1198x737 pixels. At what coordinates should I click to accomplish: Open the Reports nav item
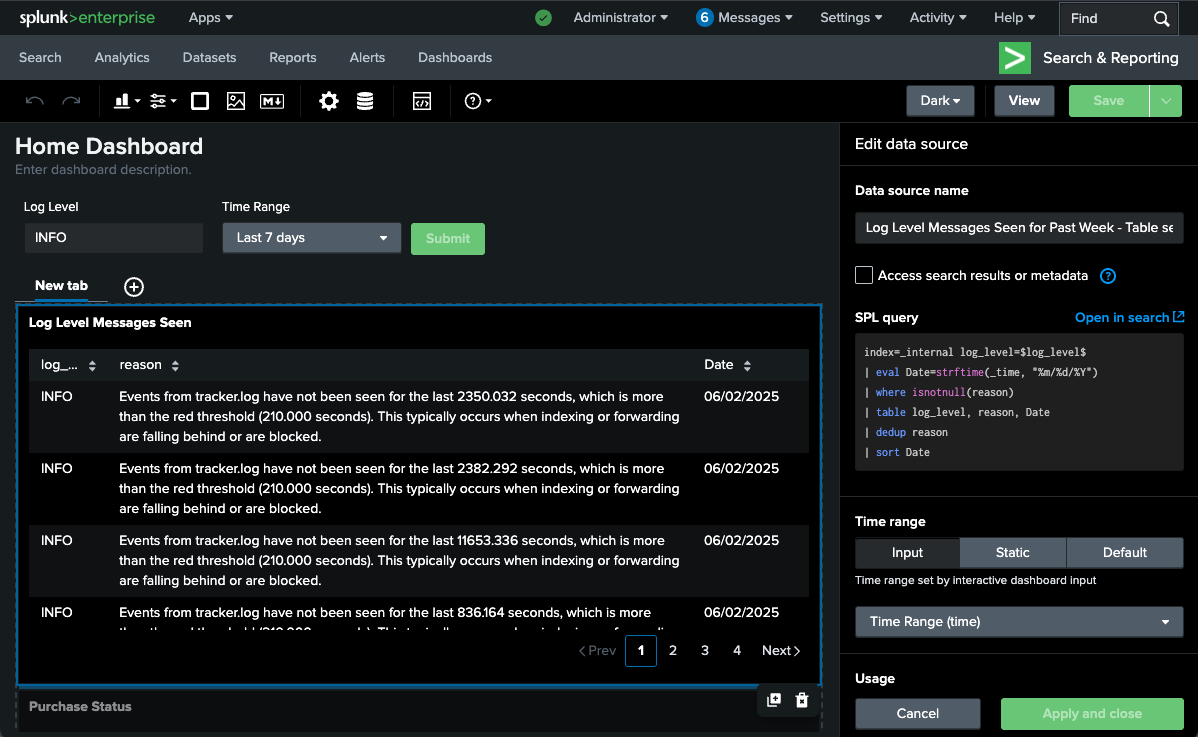pyautogui.click(x=293, y=57)
